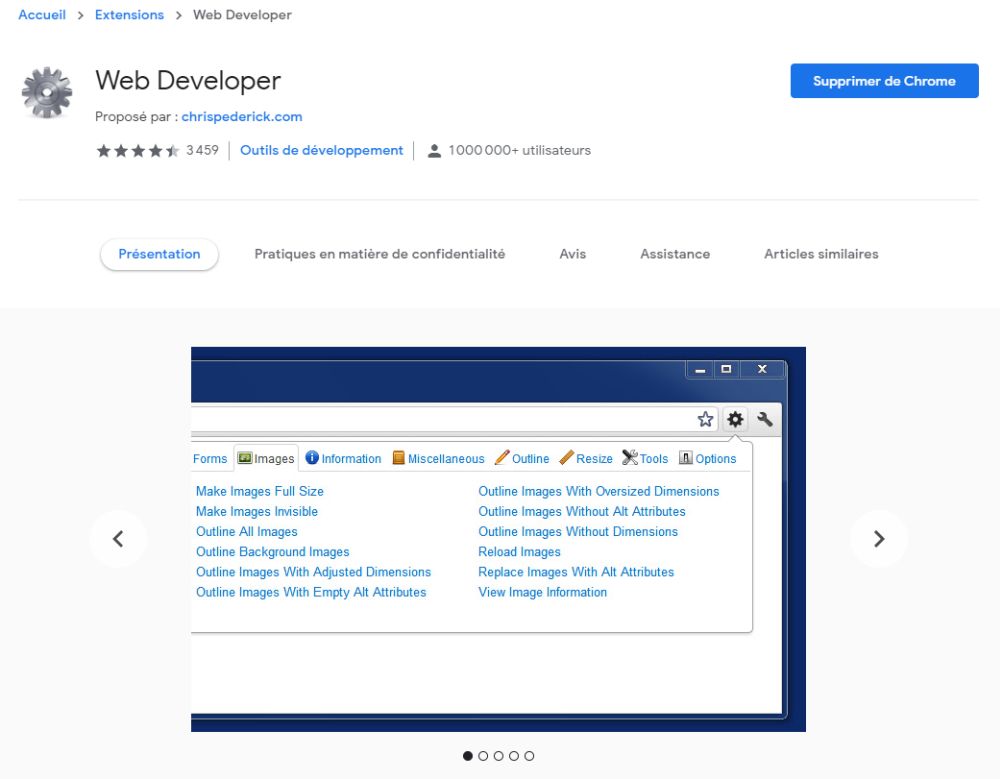Click the Tools crossed-tools icon
This screenshot has width=1000, height=779.
[629, 457]
